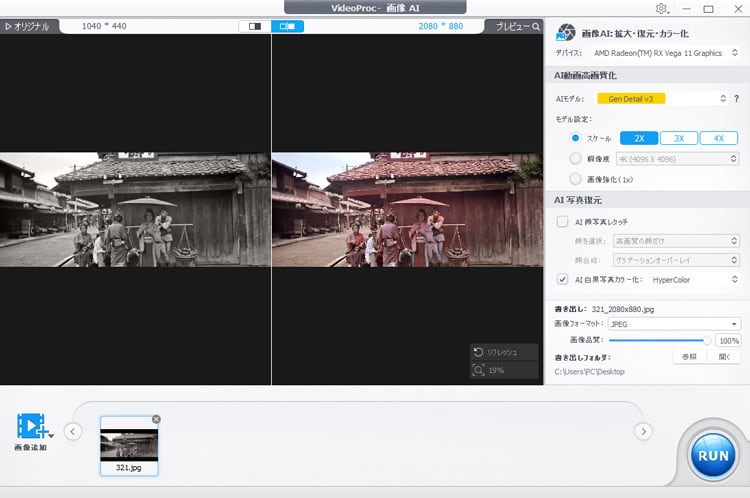Click output path C:\Users\PC\Desktop
Screen dimensions: 750x498
[x=589, y=372]
